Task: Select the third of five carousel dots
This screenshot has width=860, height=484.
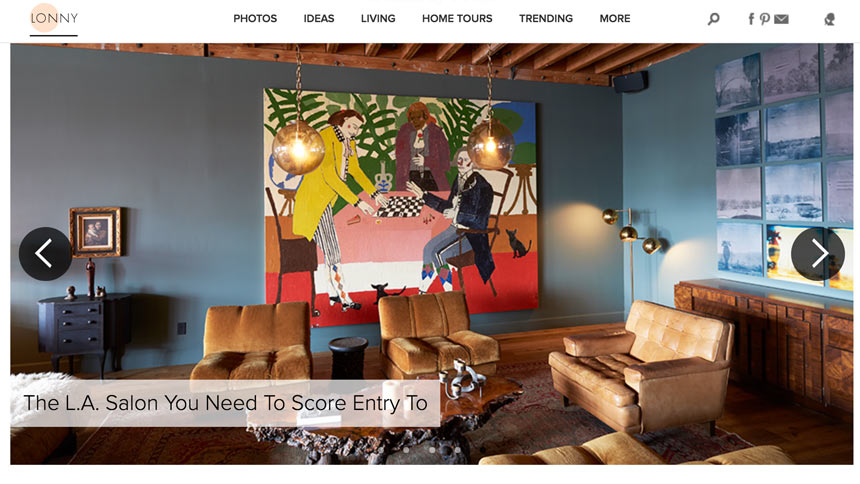Action: tap(432, 450)
